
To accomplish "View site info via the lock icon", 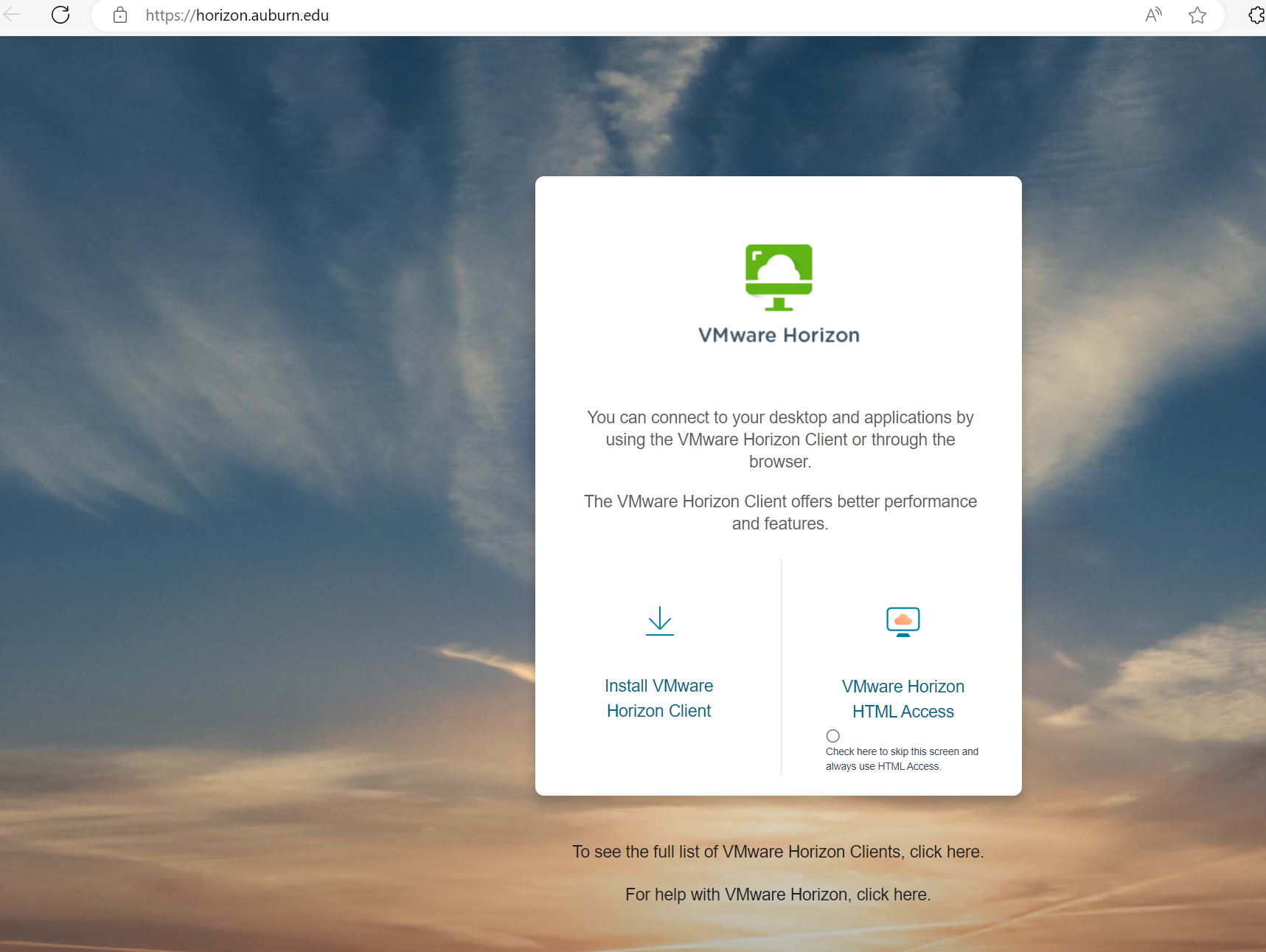I will 120,15.
